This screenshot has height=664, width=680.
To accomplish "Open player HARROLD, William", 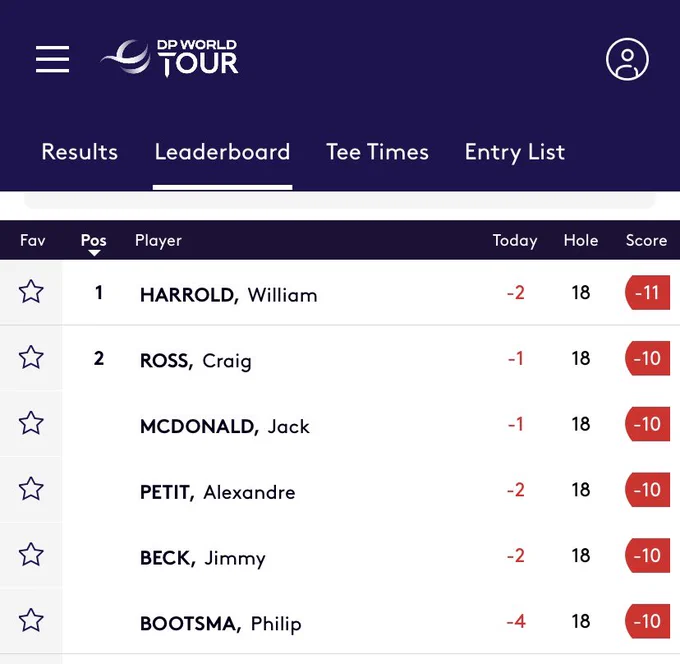I will 229,295.
